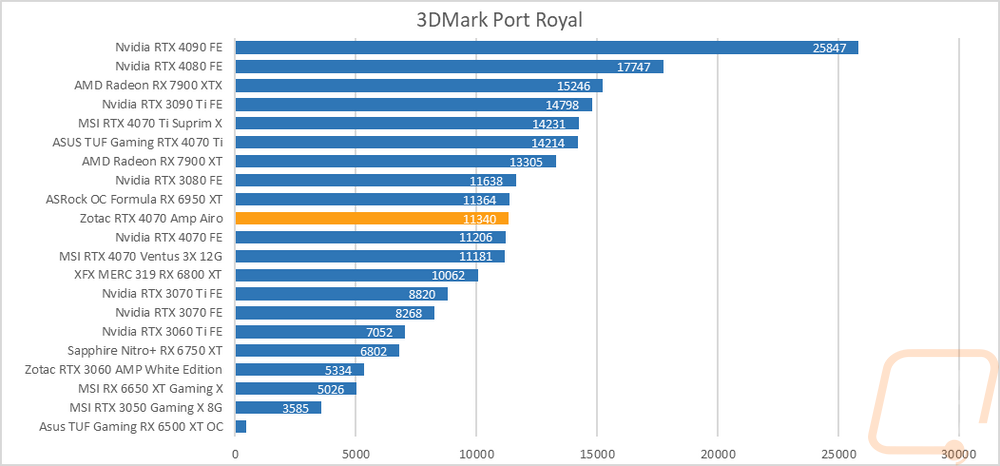The width and height of the screenshot is (1000, 466).
Task: Click the bar value 10062
Action: coord(450,276)
